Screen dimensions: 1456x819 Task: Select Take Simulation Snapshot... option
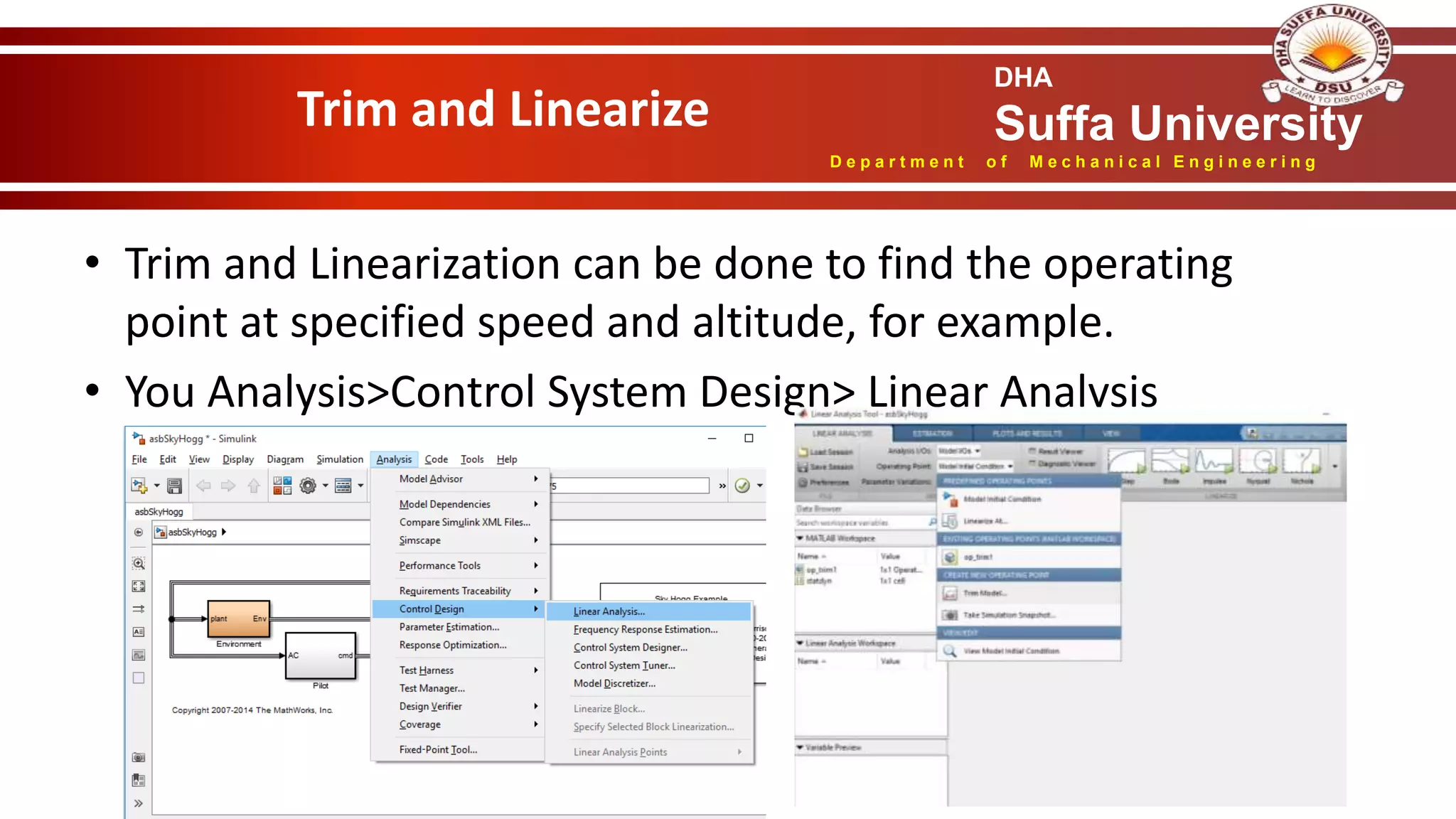[1029, 615]
